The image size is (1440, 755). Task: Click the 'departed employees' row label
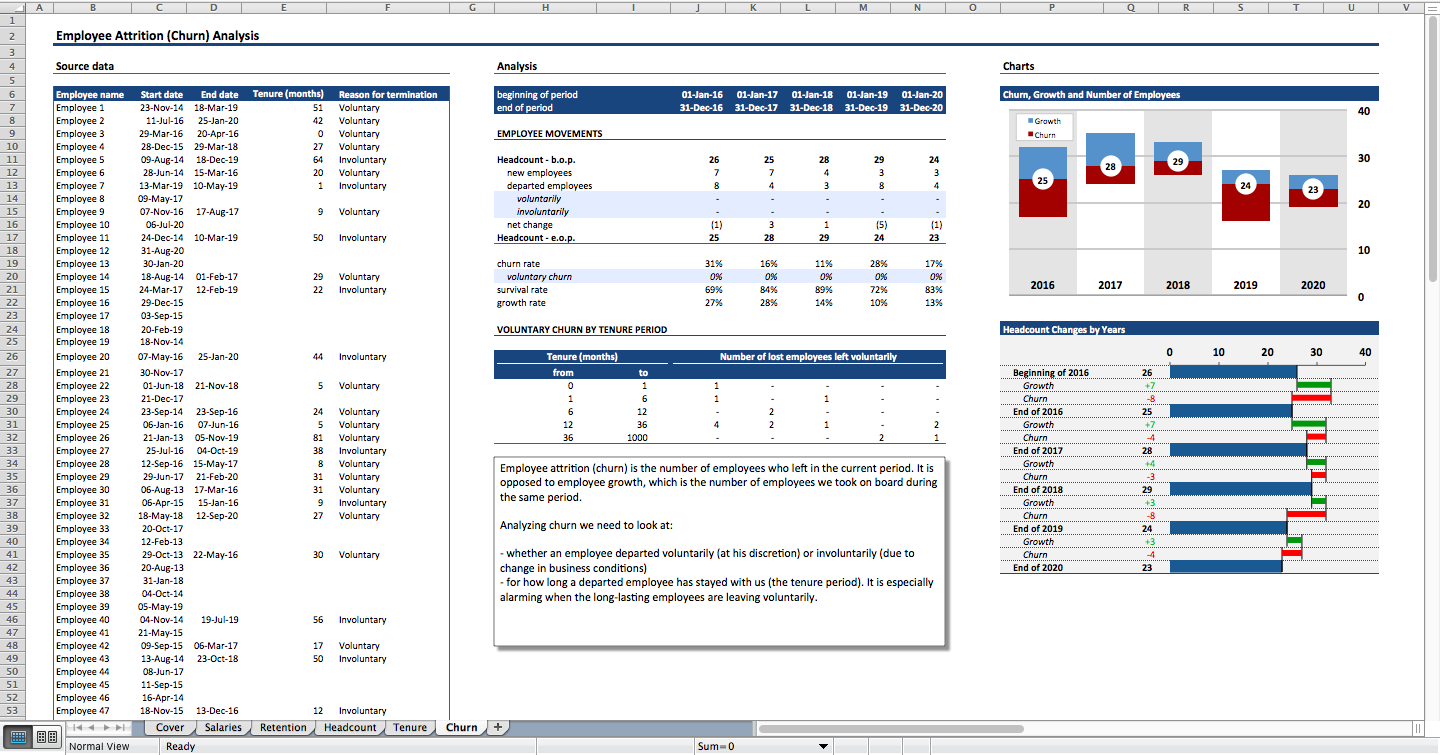pyautogui.click(x=549, y=185)
